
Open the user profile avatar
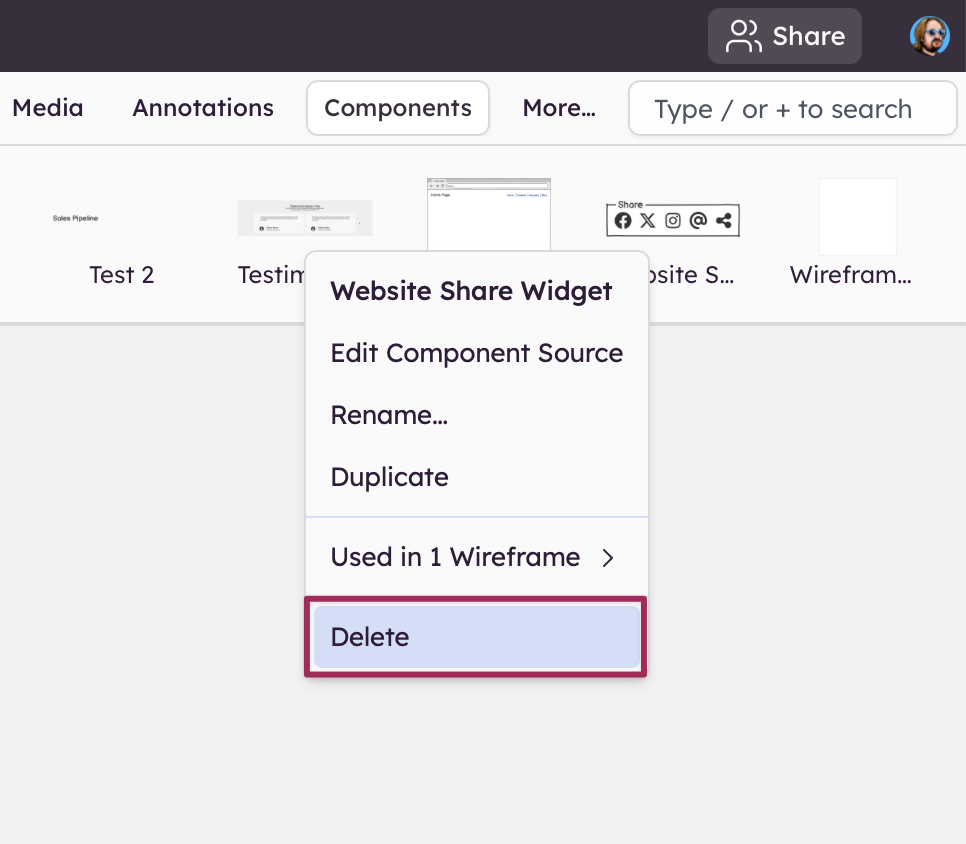coord(929,36)
